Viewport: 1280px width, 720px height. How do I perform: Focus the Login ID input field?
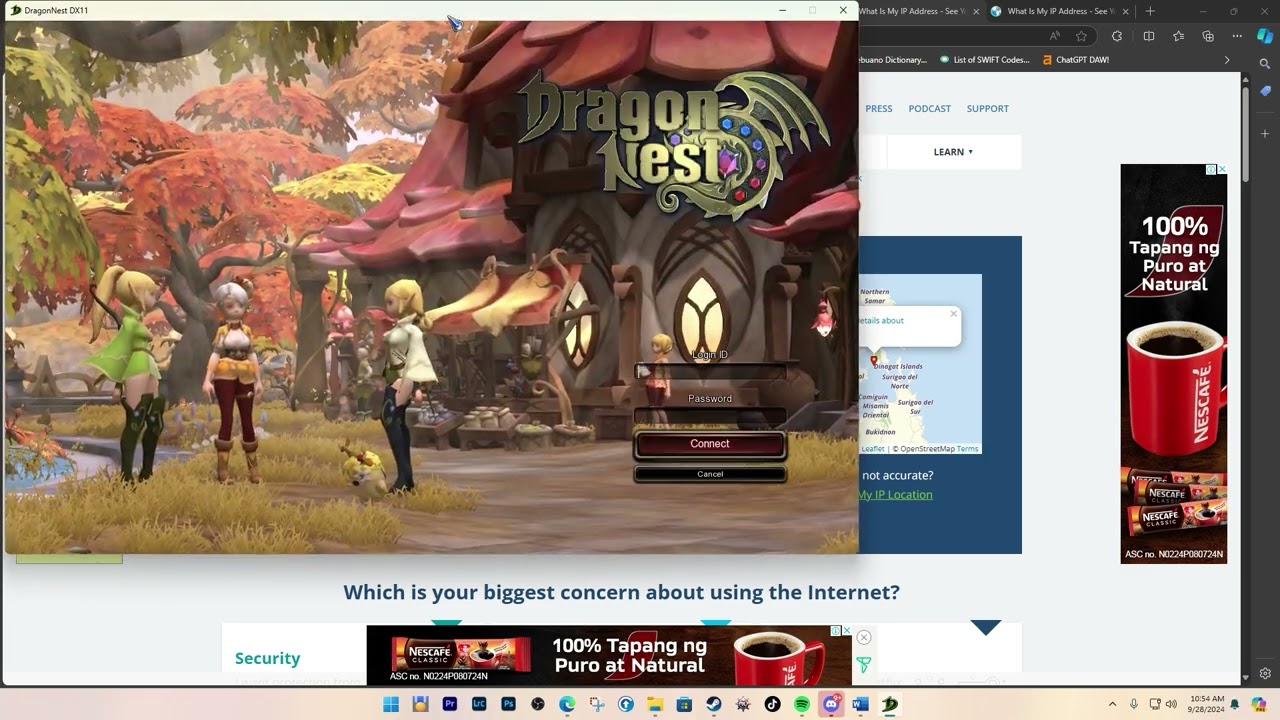point(710,372)
